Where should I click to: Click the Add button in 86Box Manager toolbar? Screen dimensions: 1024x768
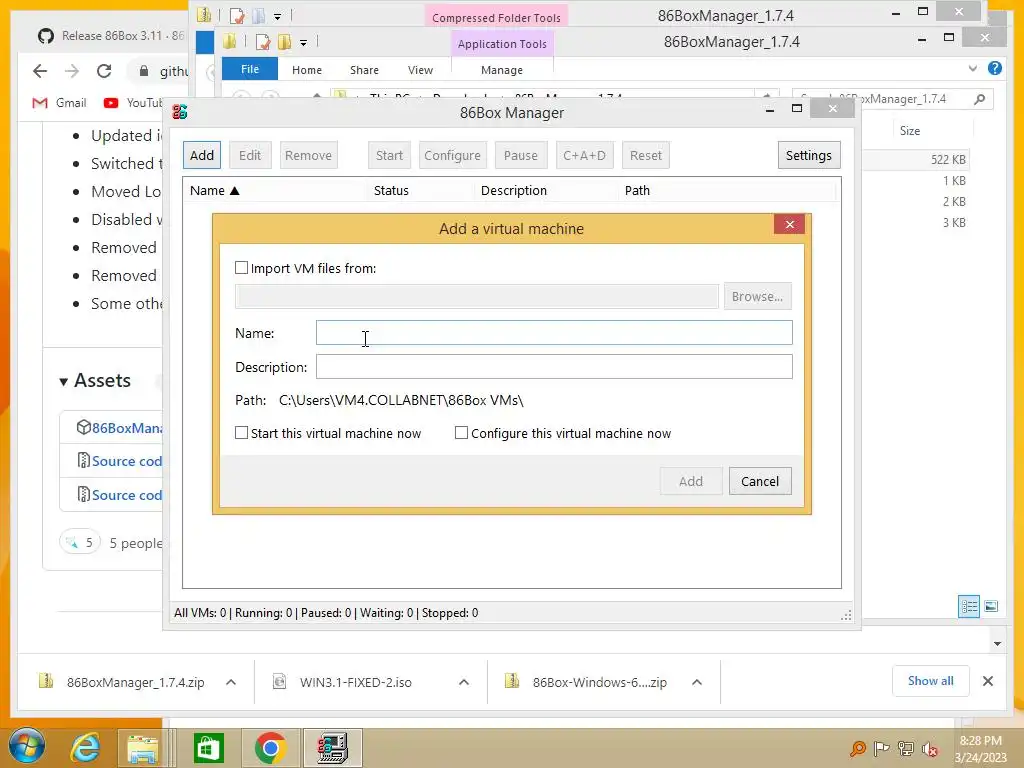click(202, 155)
